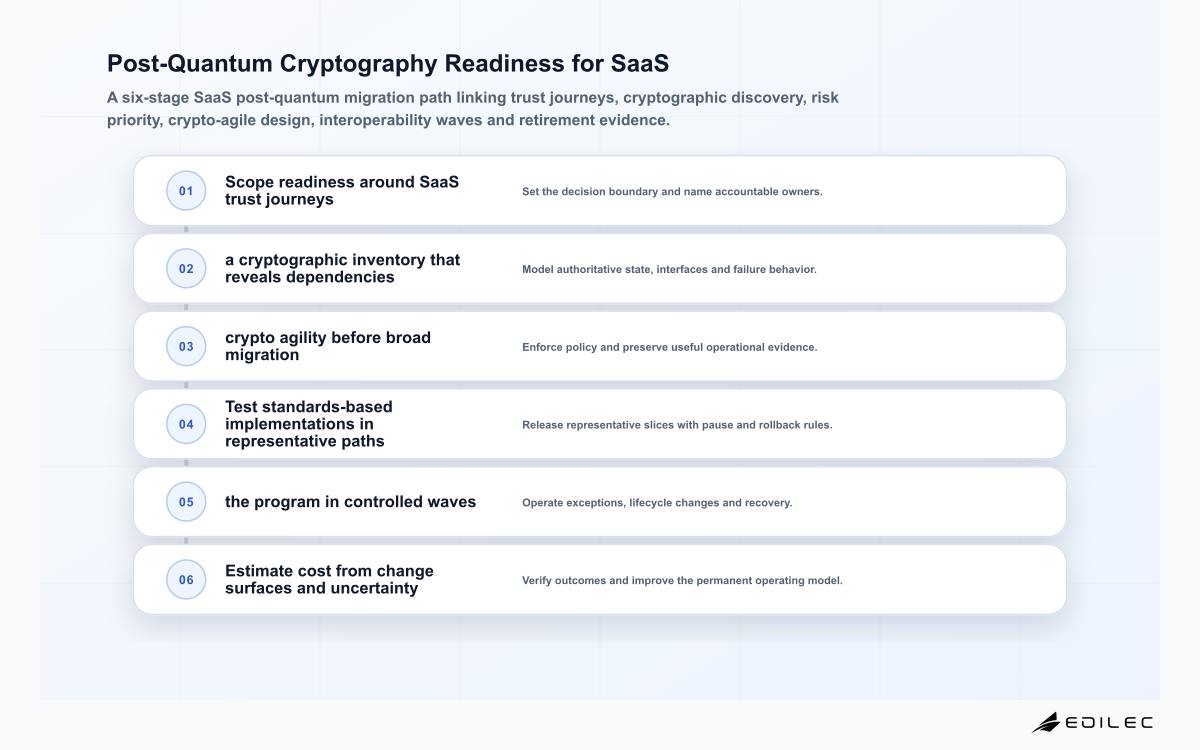The height and width of the screenshot is (750, 1200).
Task: Click 'Set the decision boundary' description text
Action: (x=672, y=191)
